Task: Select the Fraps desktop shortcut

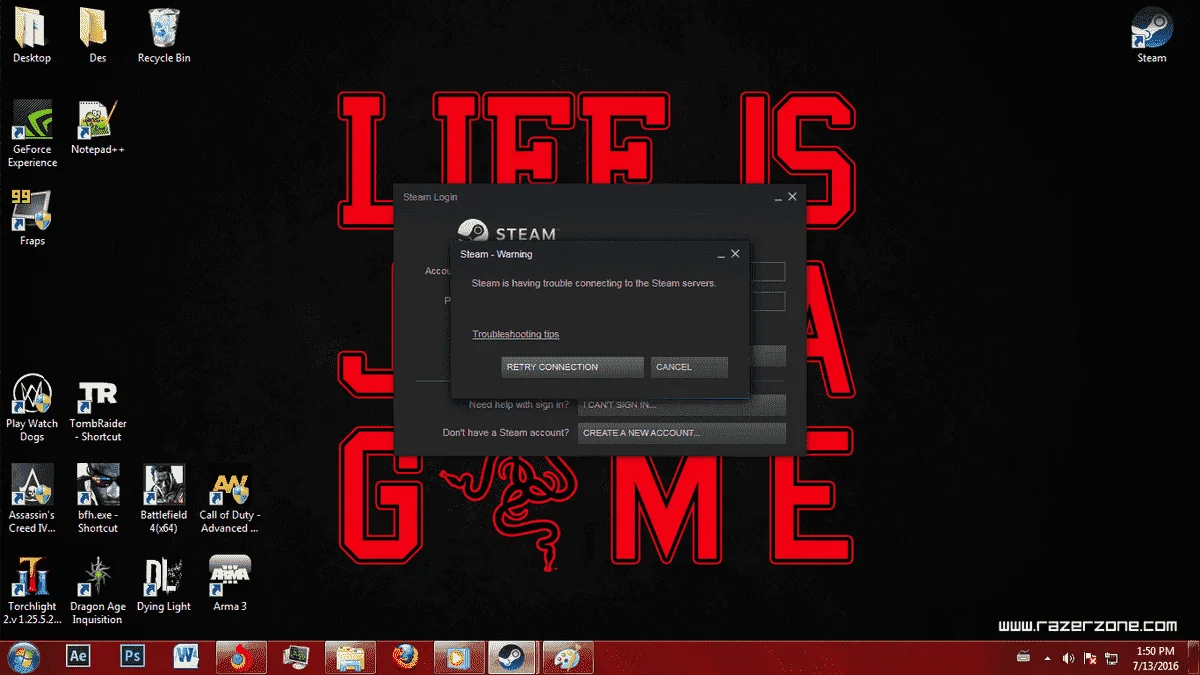Action: tap(32, 218)
